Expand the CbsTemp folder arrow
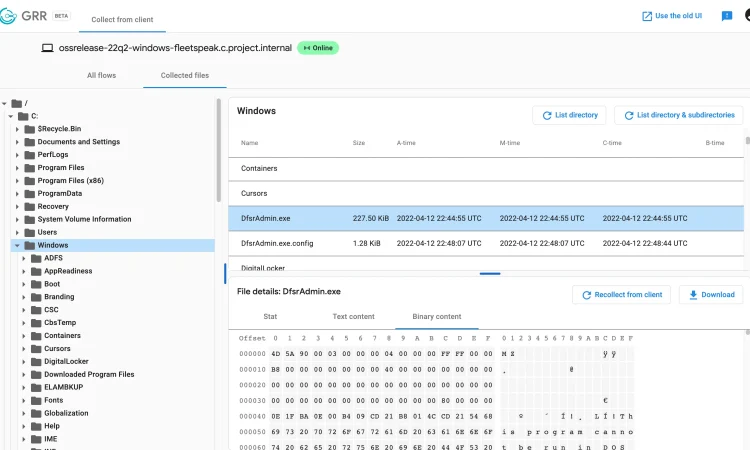The height and width of the screenshot is (450, 750). pyautogui.click(x=24, y=323)
